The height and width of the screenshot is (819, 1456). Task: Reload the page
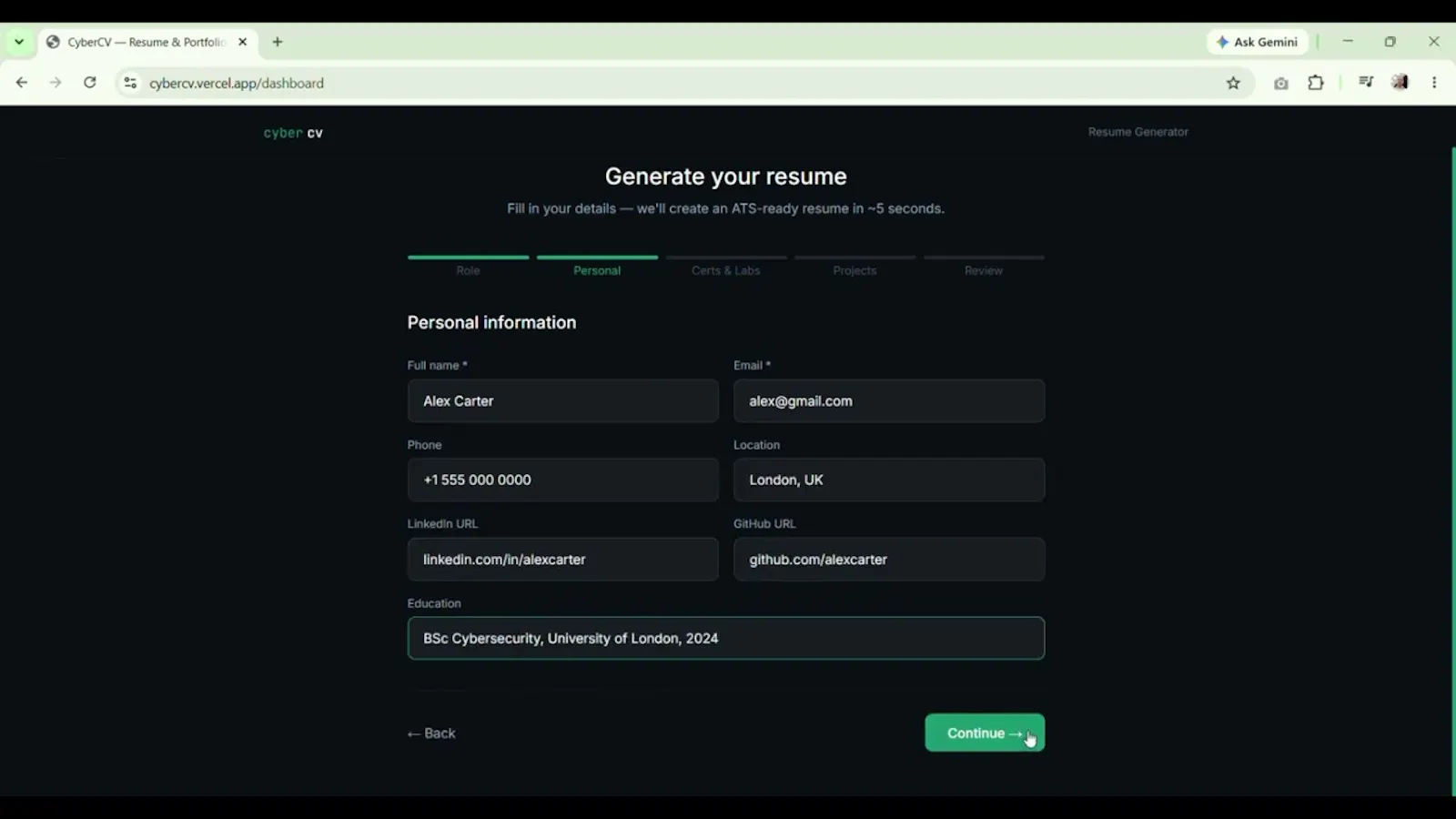(x=90, y=83)
